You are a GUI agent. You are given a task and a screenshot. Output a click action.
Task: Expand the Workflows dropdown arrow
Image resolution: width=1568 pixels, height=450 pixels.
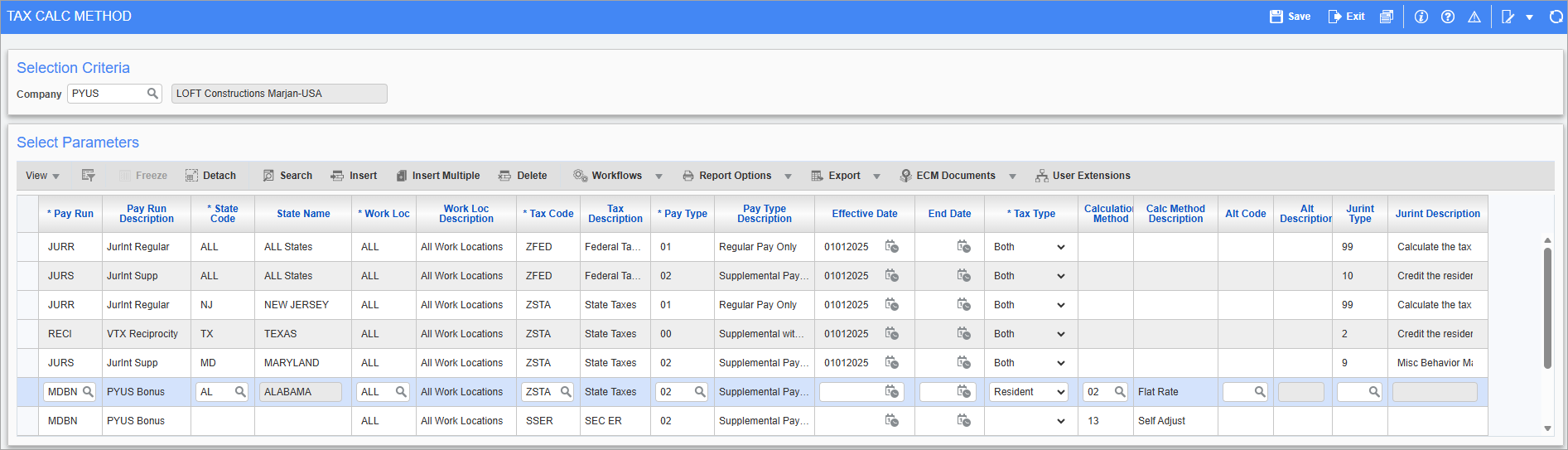click(x=659, y=177)
